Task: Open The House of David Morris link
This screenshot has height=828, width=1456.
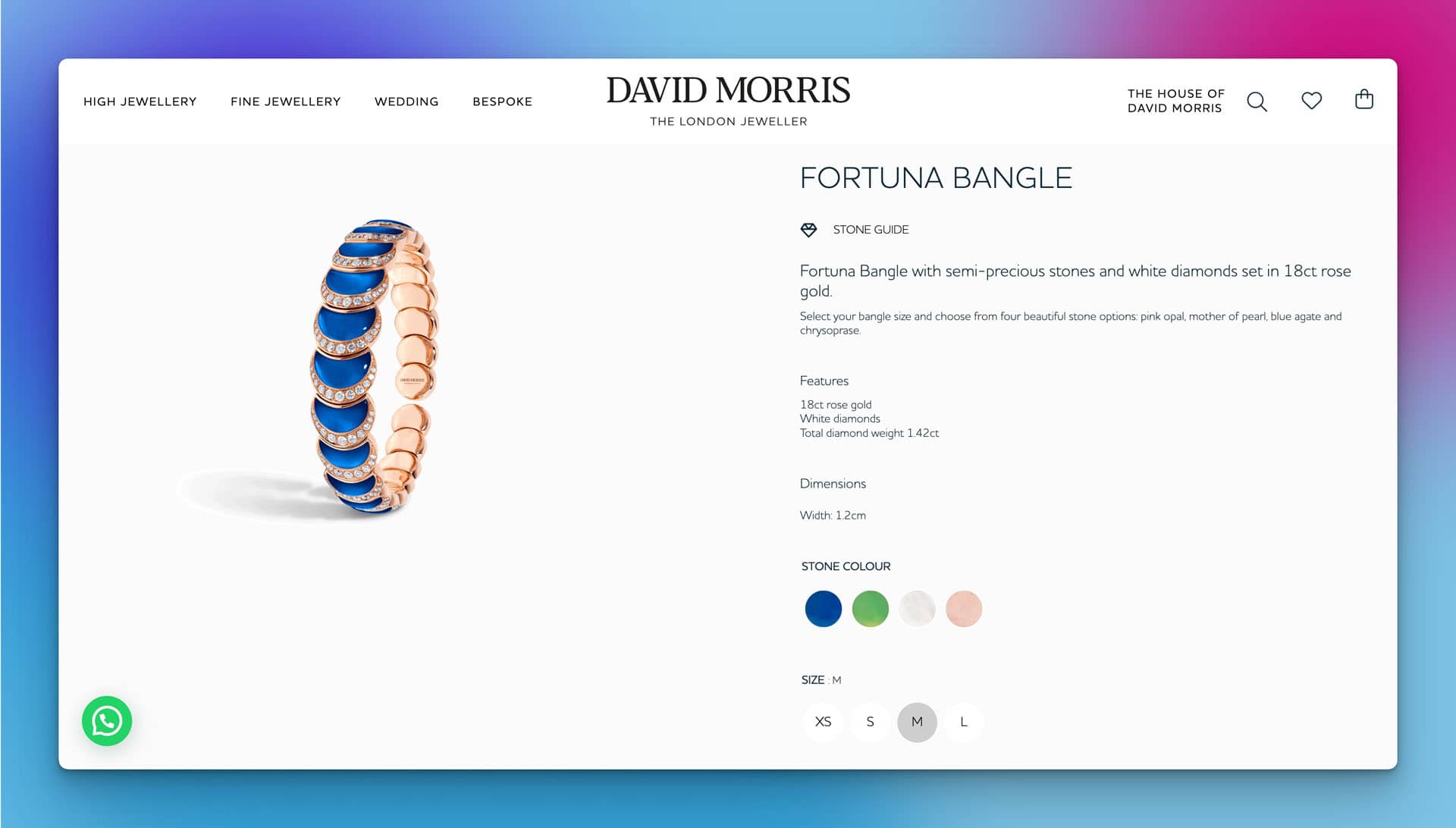Action: click(1175, 101)
